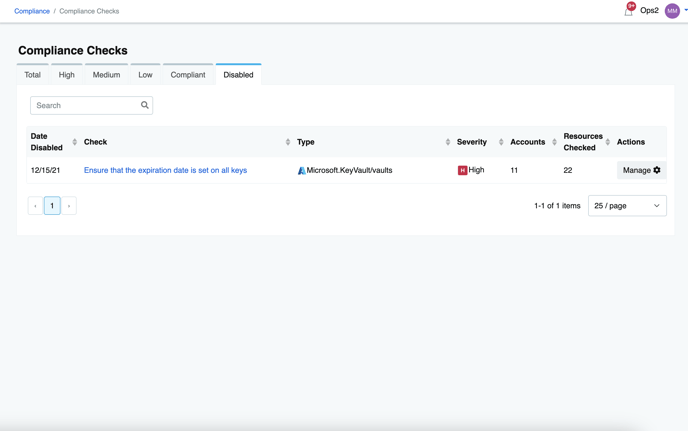Click the Ops2 account label
The image size is (688, 431).
649,11
